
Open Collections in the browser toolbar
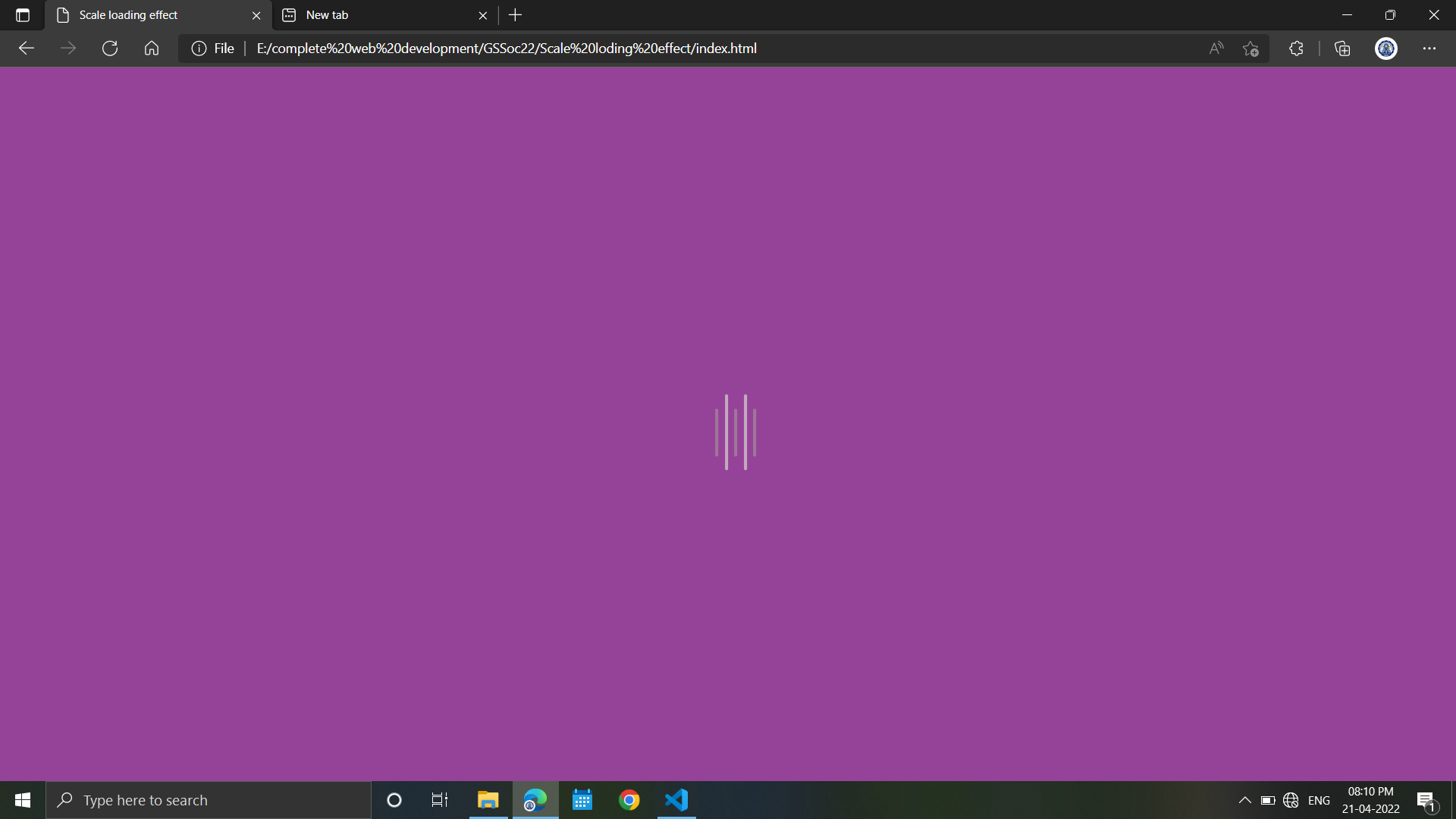tap(1341, 48)
